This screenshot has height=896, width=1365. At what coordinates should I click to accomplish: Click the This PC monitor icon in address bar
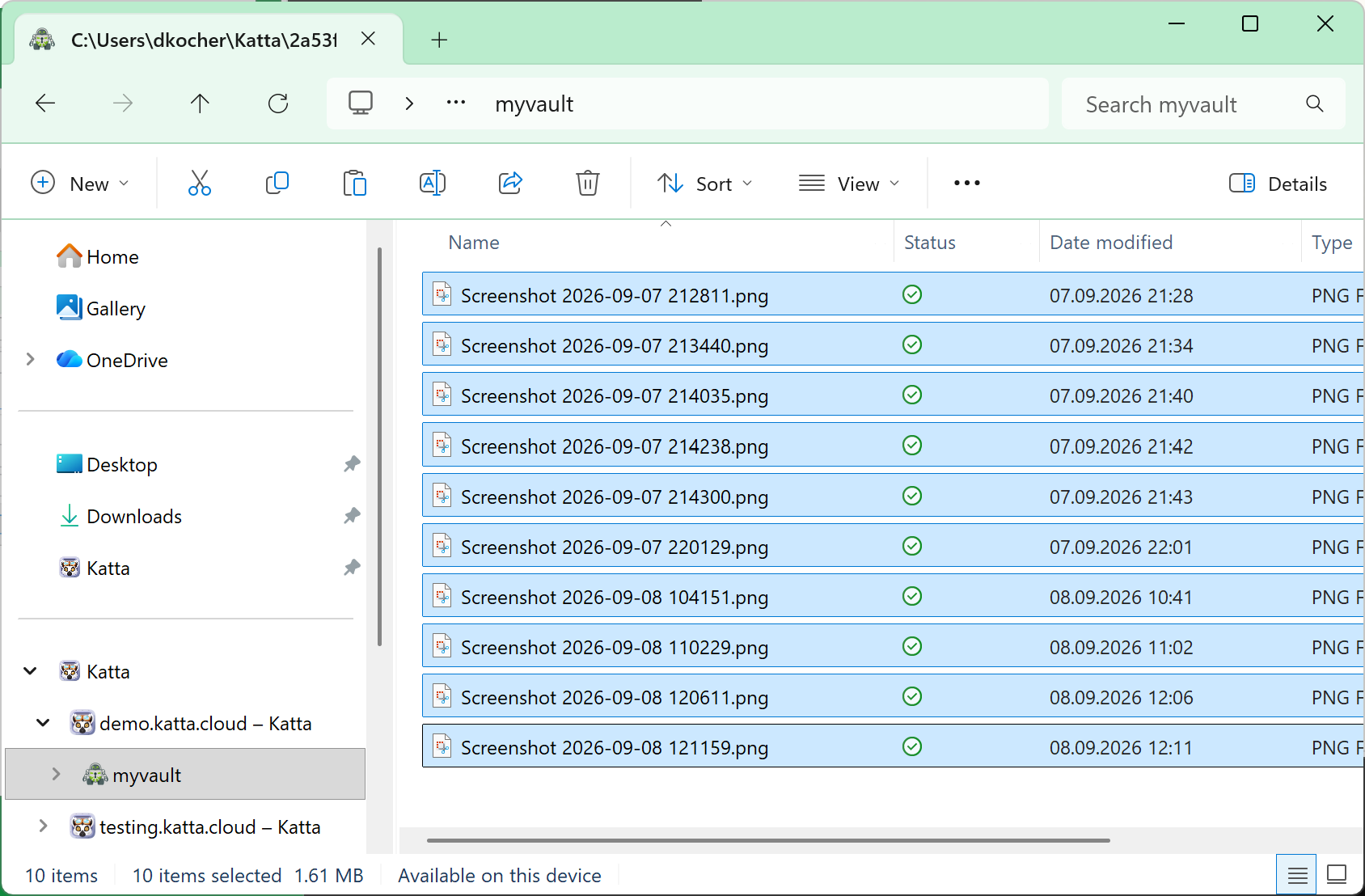tap(361, 104)
